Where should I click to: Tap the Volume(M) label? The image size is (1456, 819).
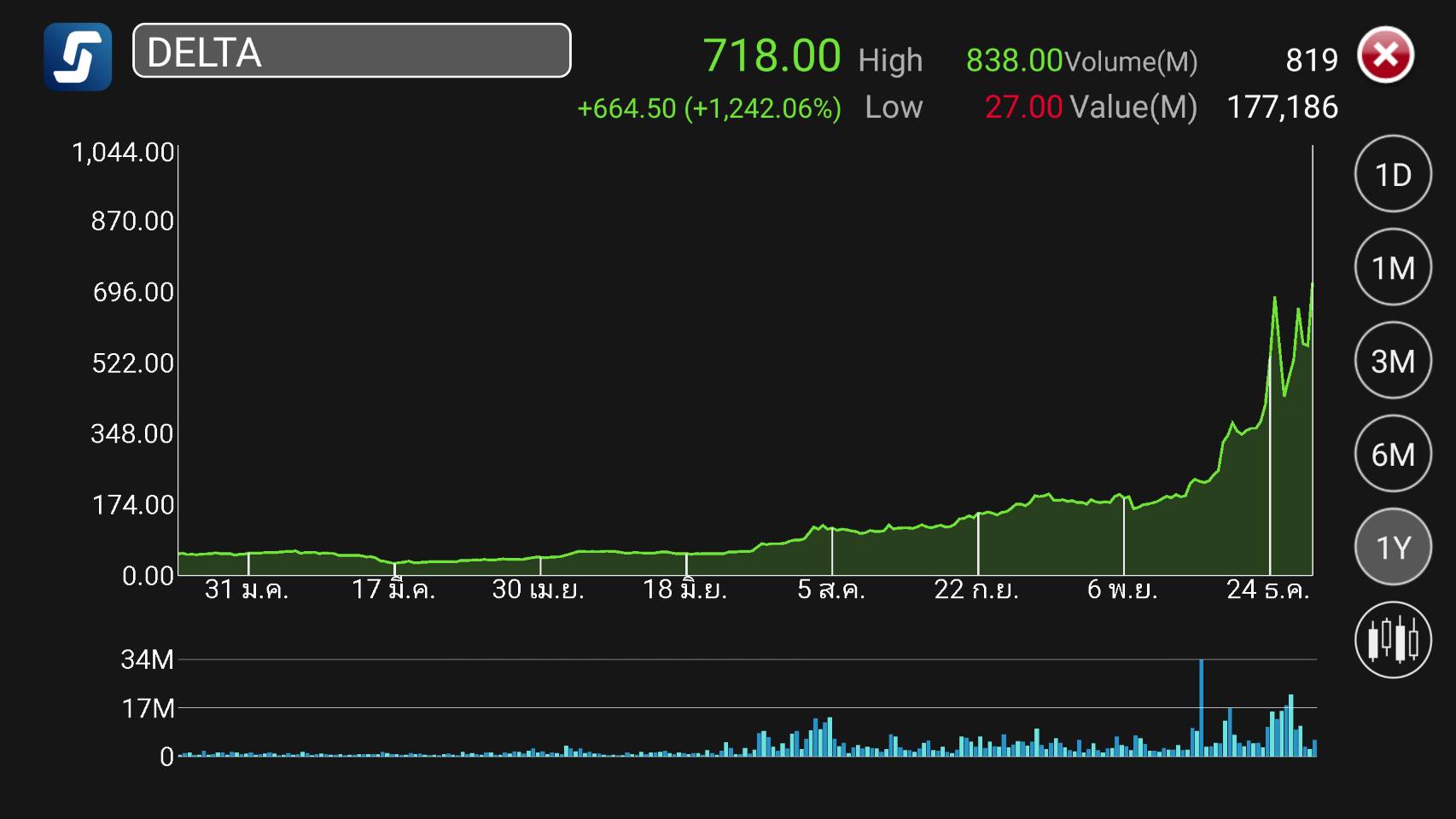tap(1131, 61)
